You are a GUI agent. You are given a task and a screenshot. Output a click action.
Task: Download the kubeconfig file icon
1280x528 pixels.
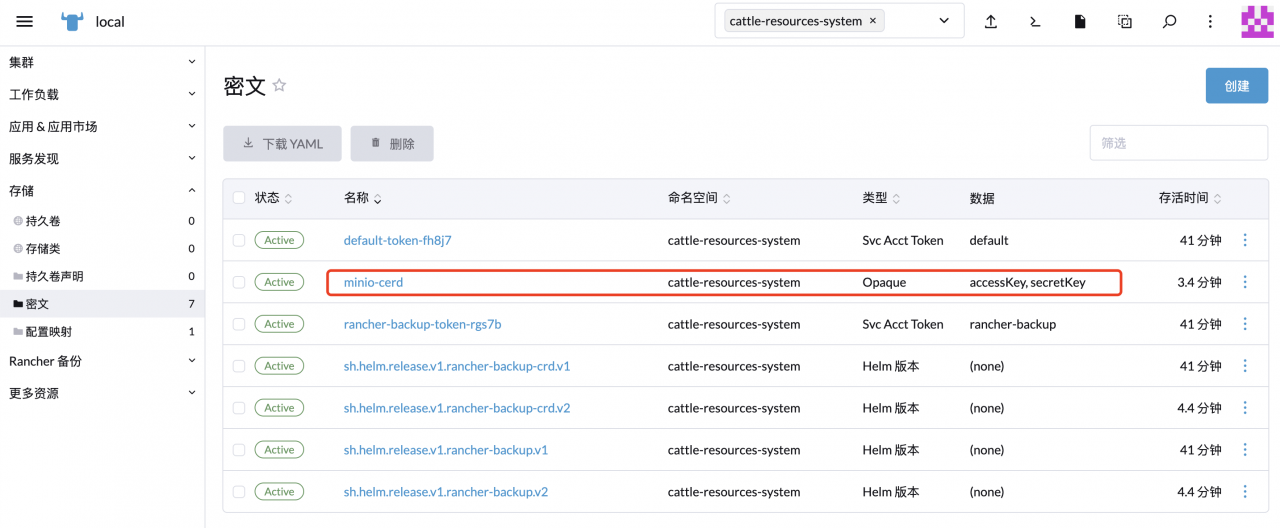pos(1080,21)
